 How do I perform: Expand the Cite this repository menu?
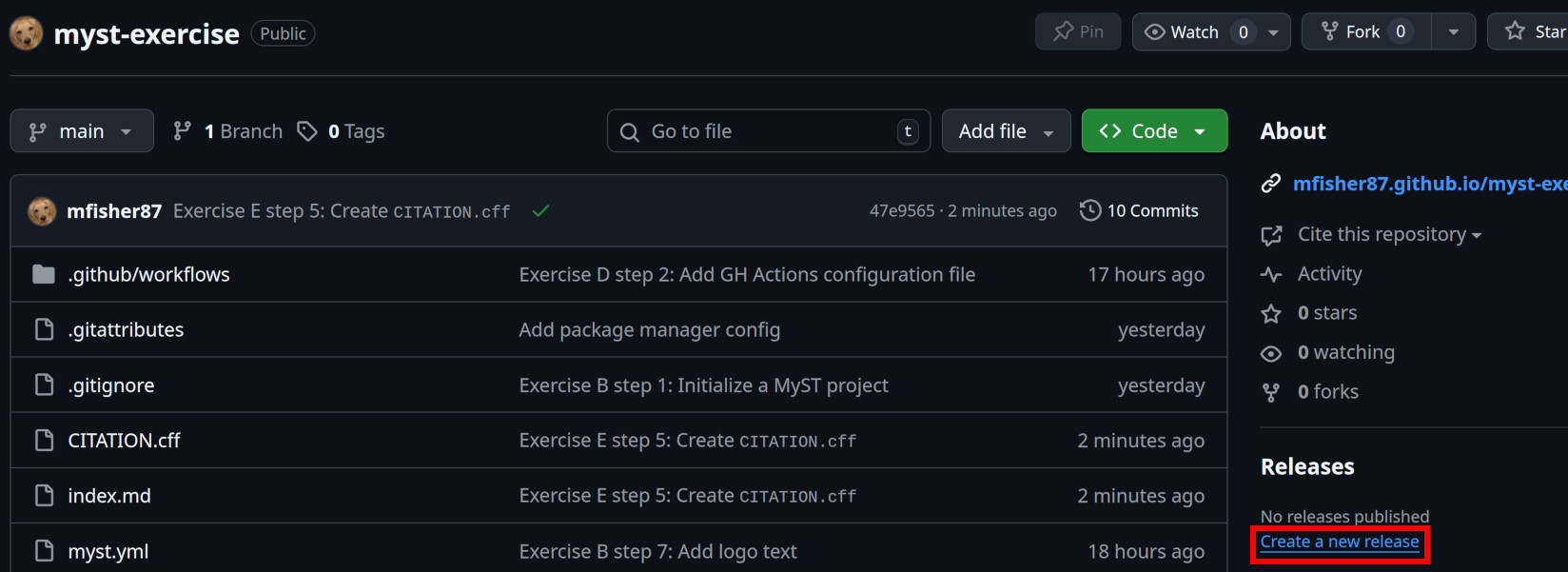click(1388, 235)
